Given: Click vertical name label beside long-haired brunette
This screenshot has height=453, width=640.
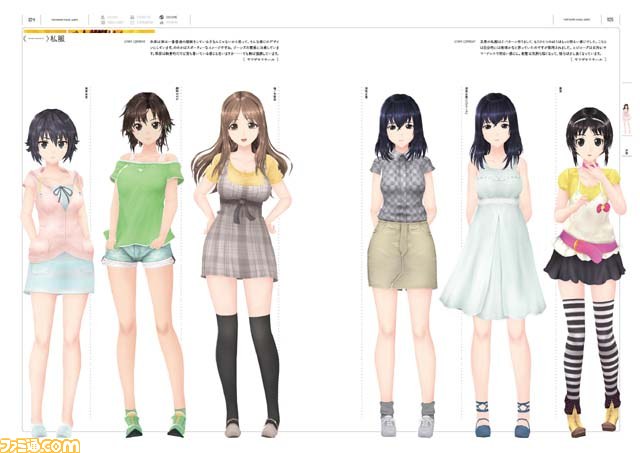Looking at the screenshot, I should coord(275,93).
